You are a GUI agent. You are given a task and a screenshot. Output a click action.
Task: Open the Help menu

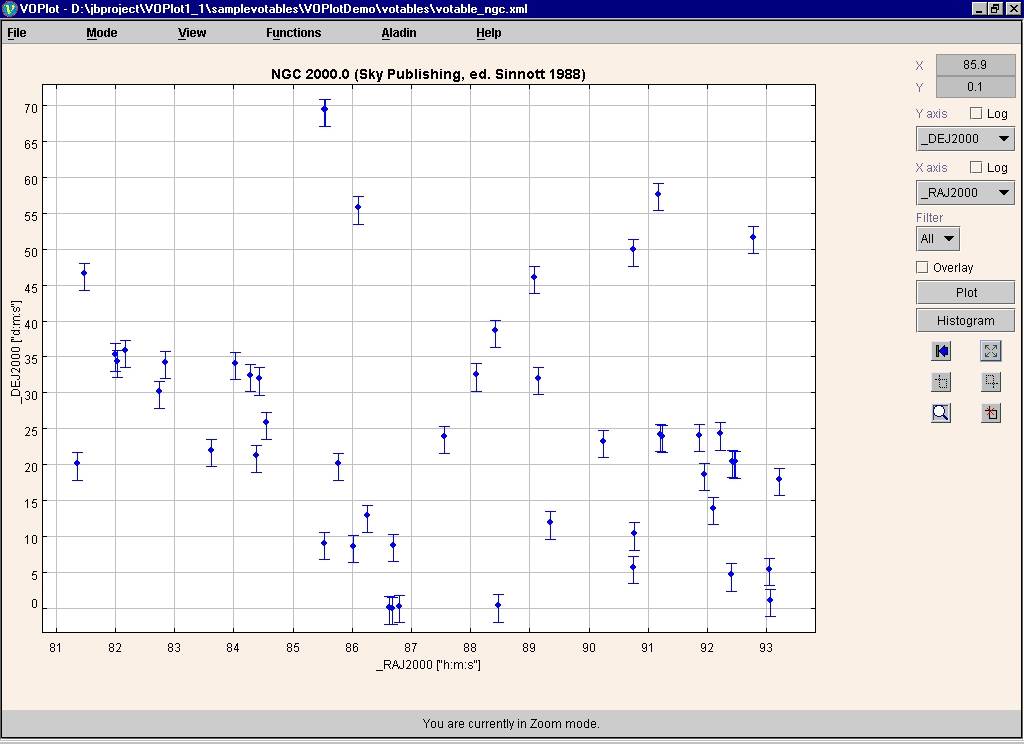click(488, 33)
